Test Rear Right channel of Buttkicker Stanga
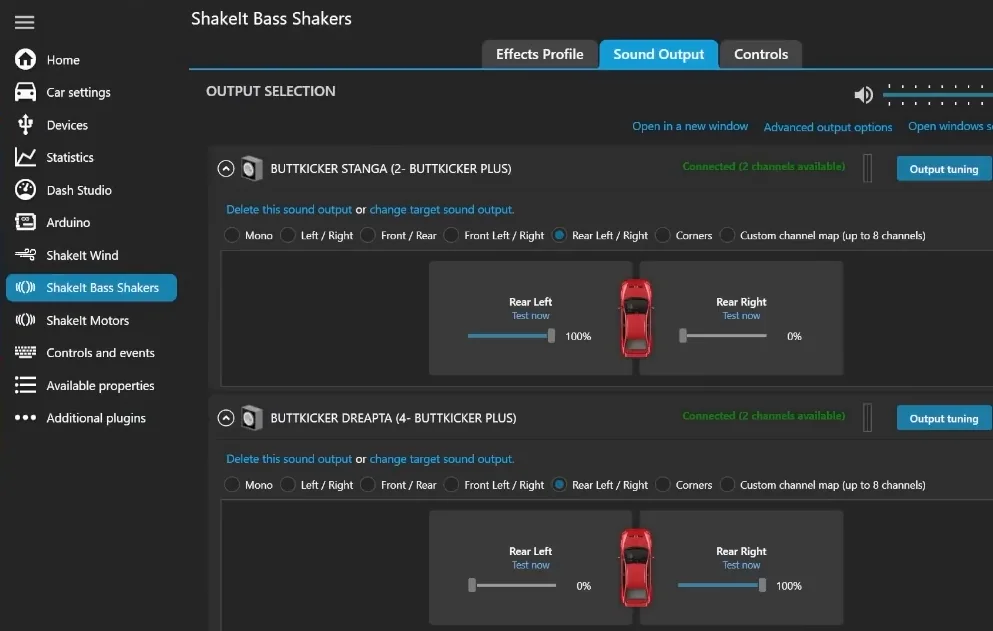 click(x=741, y=316)
